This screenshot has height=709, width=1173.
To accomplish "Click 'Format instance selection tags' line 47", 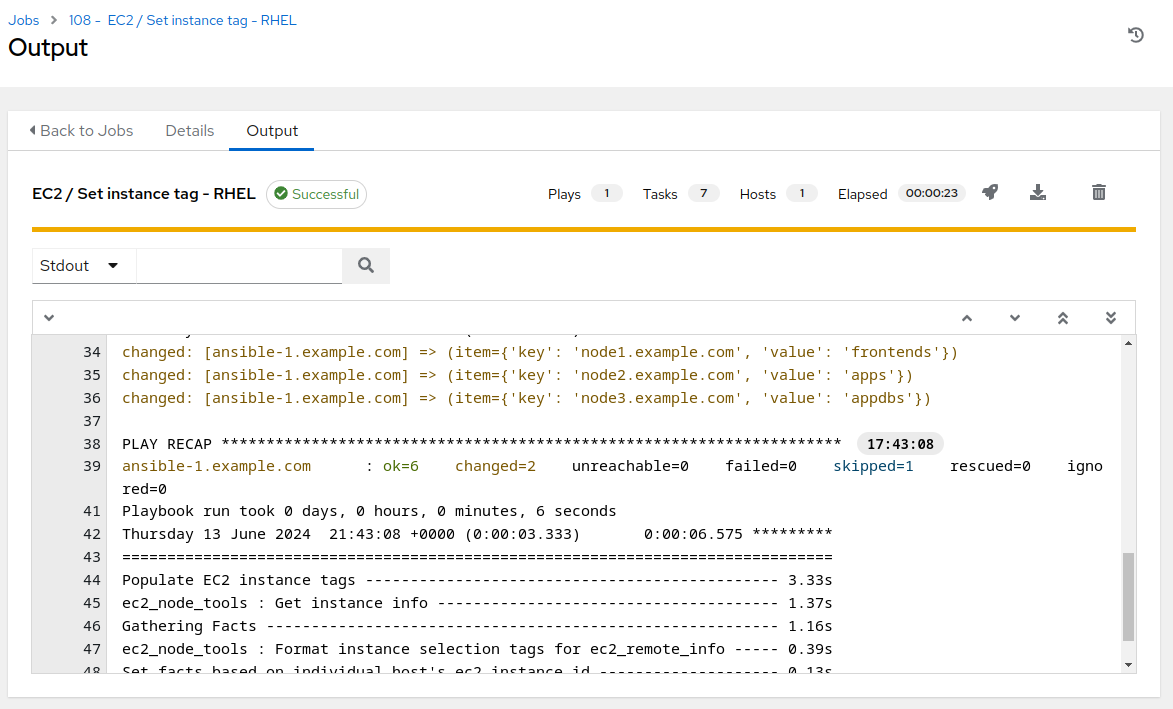I will 477,650.
